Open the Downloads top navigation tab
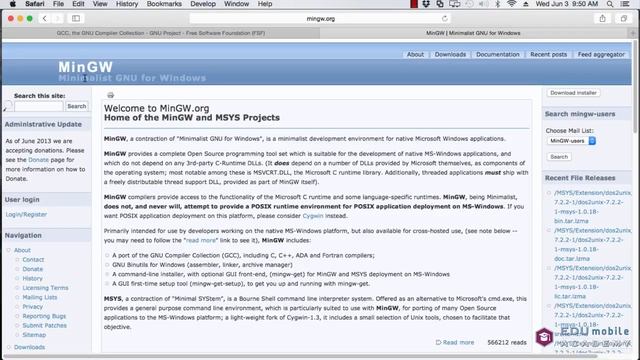640x360 pixels. (450, 54)
